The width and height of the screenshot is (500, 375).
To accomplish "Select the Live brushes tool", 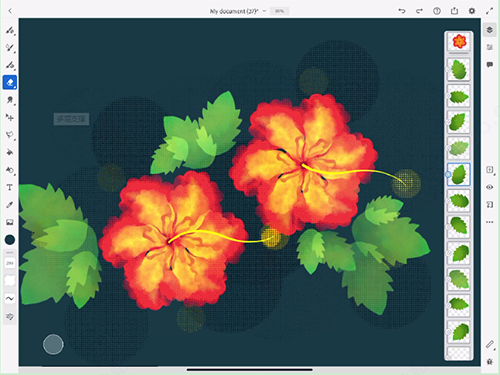I will (10, 48).
